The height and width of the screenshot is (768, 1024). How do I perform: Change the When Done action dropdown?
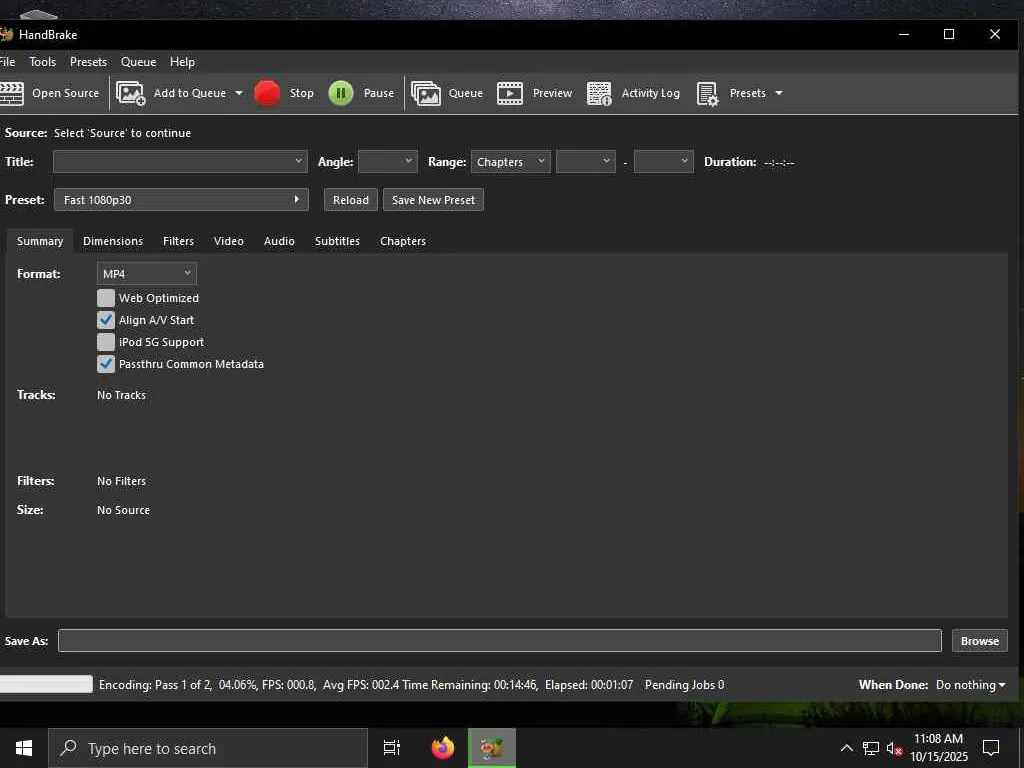point(970,685)
